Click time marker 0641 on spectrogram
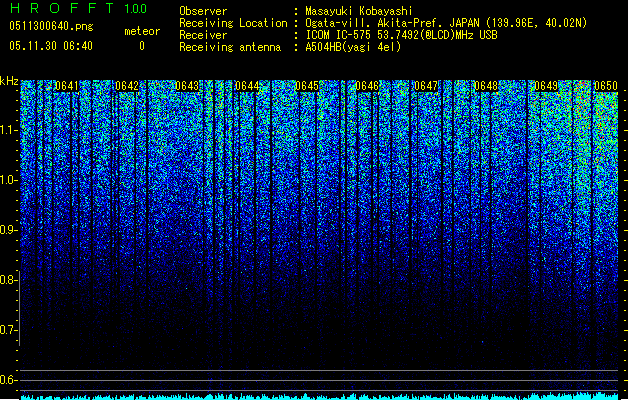Viewport: 629px width, 400px height. (67, 86)
